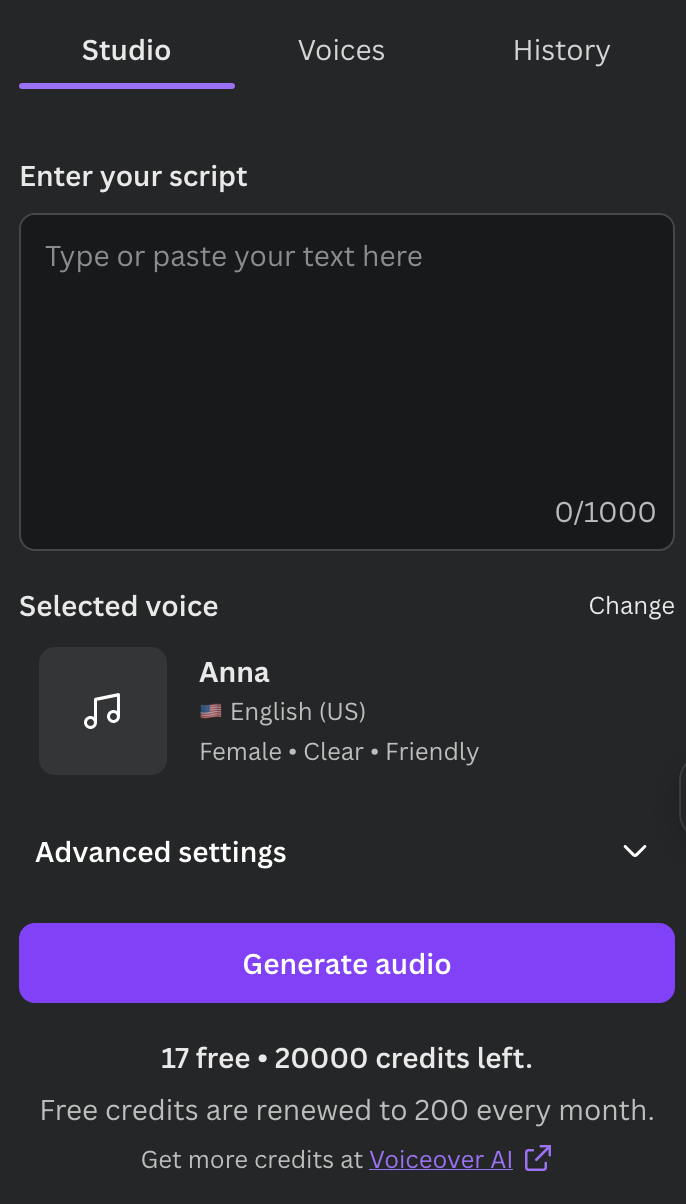Viewport: 686px width, 1204px height.
Task: Click the free credits renewal note
Action: pos(346,1110)
